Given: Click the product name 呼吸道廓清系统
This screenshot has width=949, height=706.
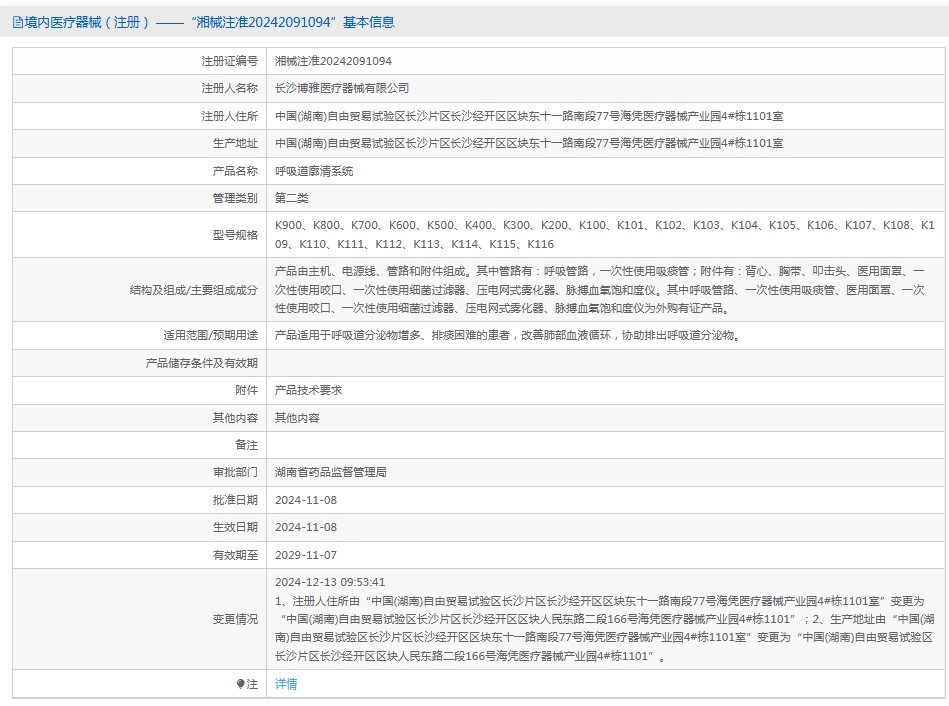Looking at the screenshot, I should pyautogui.click(x=314, y=171).
